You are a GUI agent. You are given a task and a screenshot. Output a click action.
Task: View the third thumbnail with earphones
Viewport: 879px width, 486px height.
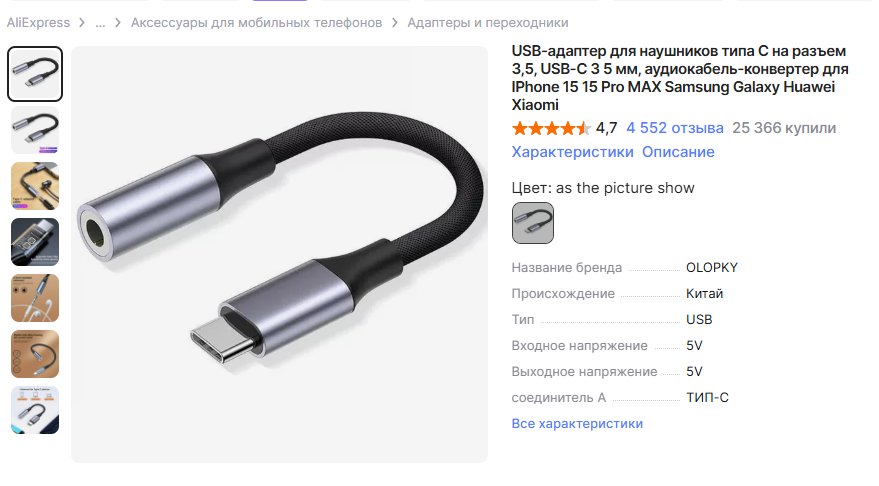click(x=35, y=186)
